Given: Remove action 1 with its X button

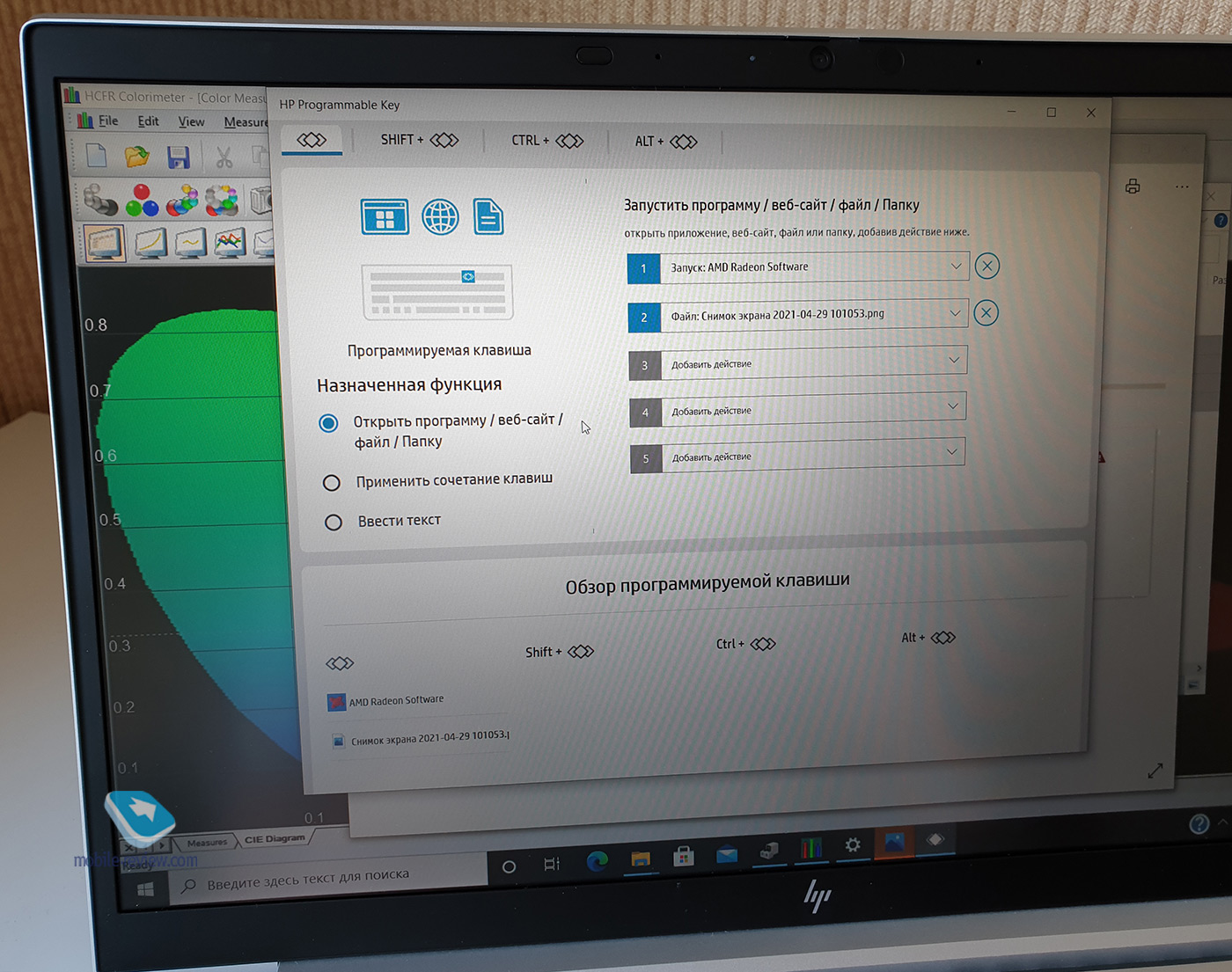Looking at the screenshot, I should [987, 266].
